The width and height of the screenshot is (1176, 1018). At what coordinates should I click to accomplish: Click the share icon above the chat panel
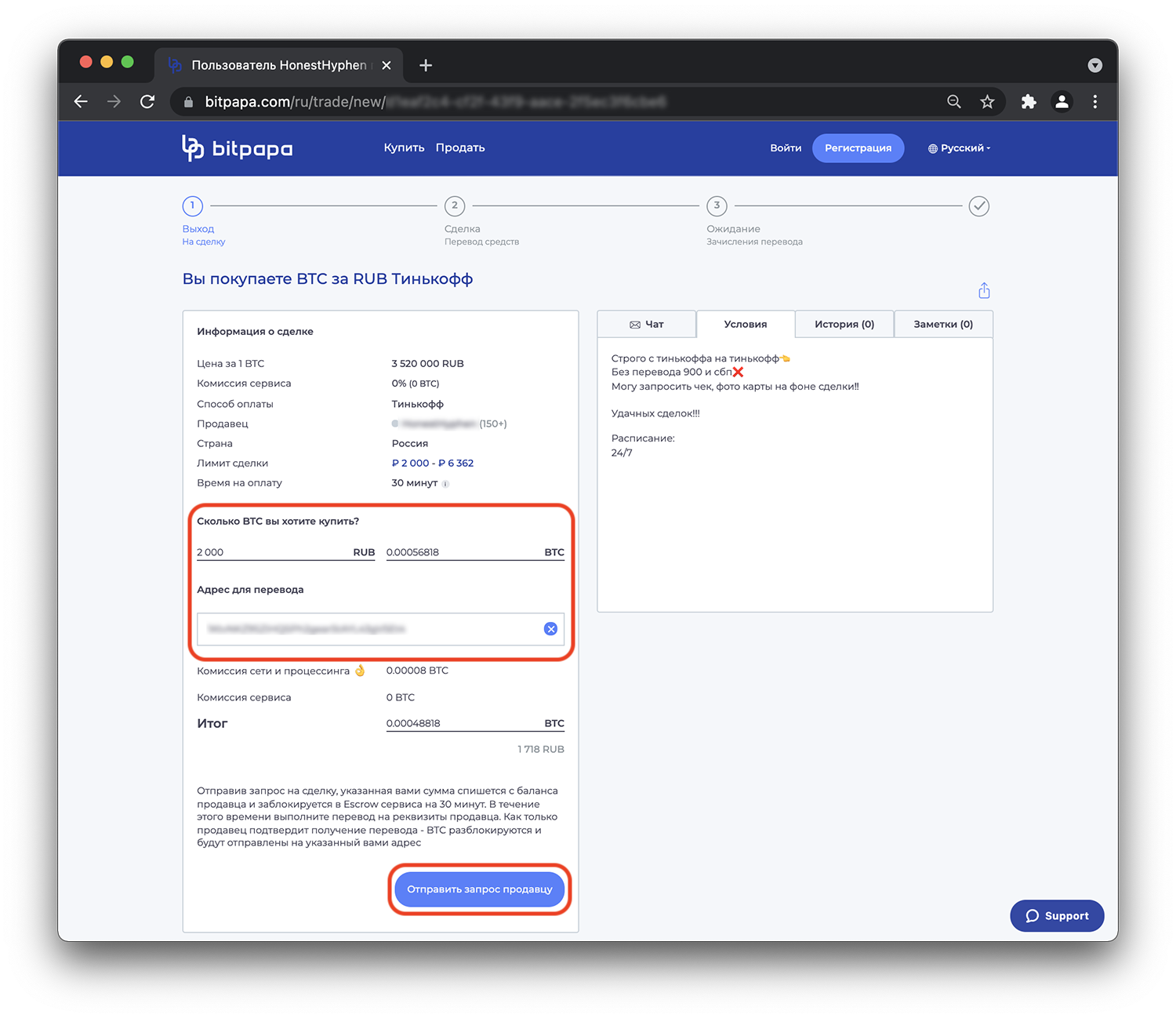pyautogui.click(x=984, y=291)
